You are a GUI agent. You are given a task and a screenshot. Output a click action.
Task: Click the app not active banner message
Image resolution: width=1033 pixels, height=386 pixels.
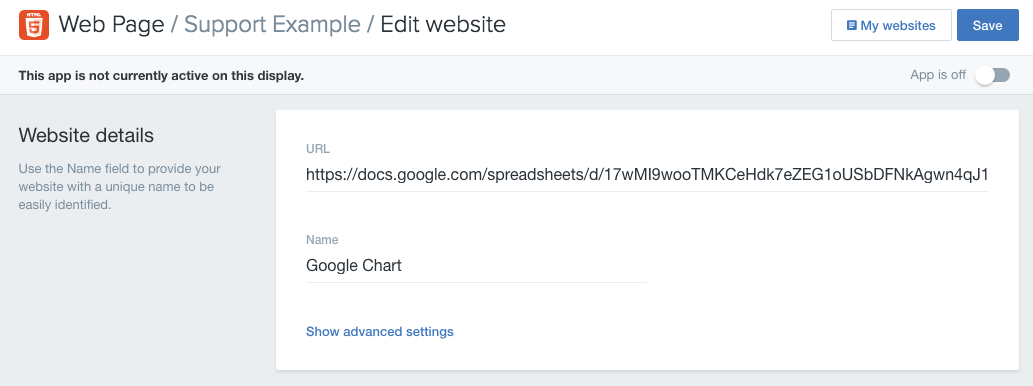(161, 76)
